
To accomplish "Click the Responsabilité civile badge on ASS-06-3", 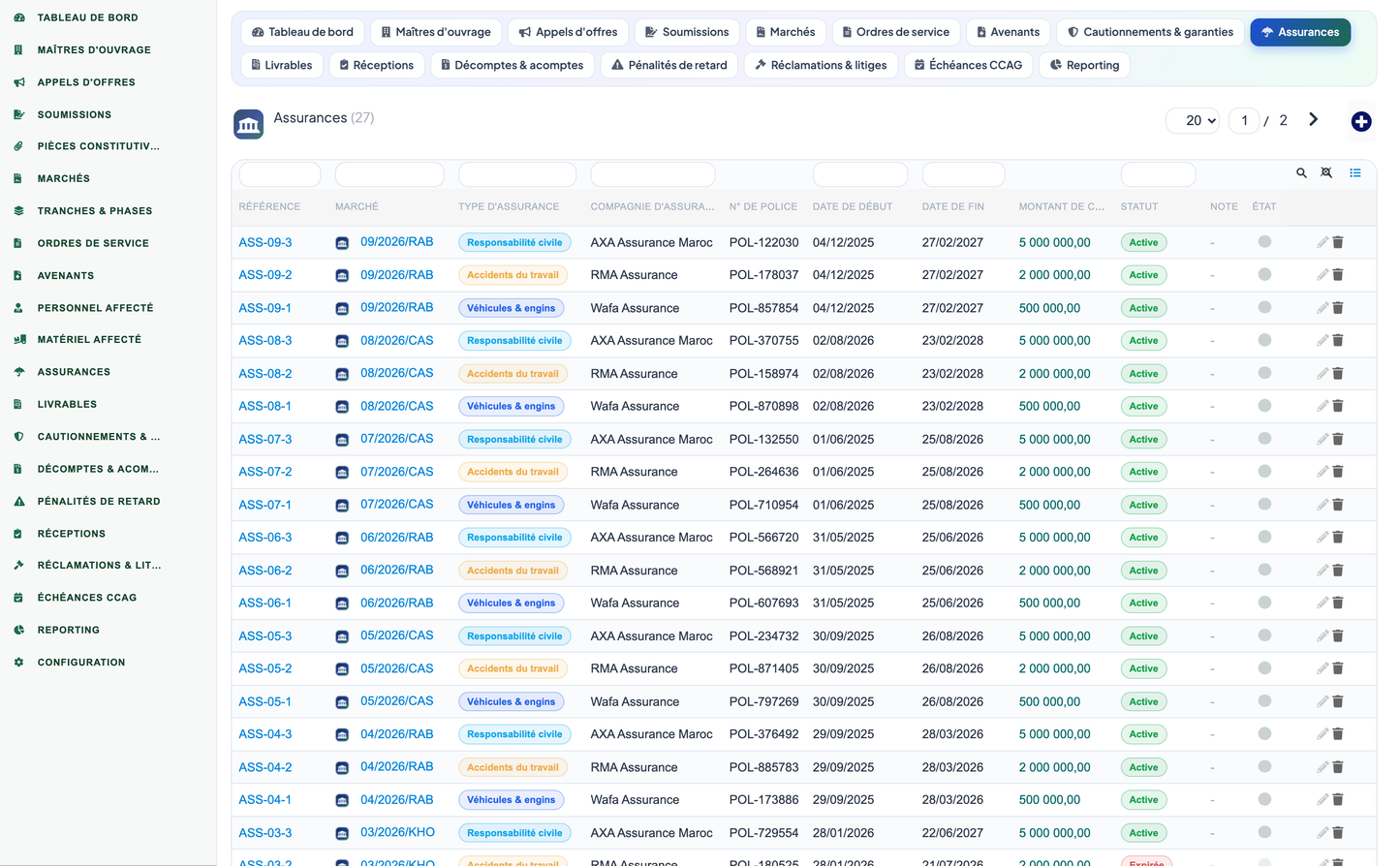I will (514, 538).
